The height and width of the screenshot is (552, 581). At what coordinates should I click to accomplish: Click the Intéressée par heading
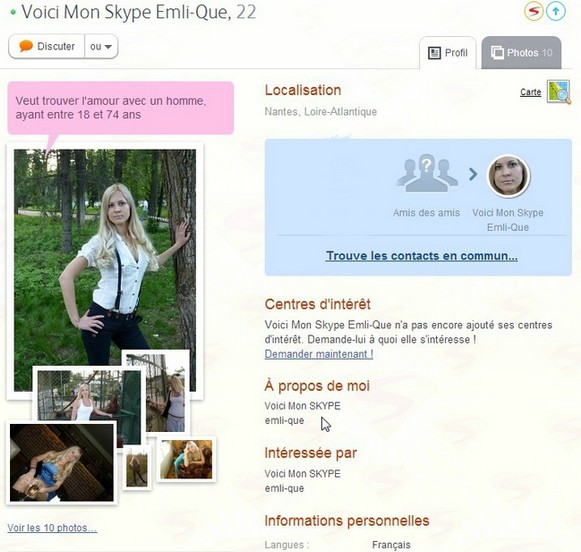point(311,453)
